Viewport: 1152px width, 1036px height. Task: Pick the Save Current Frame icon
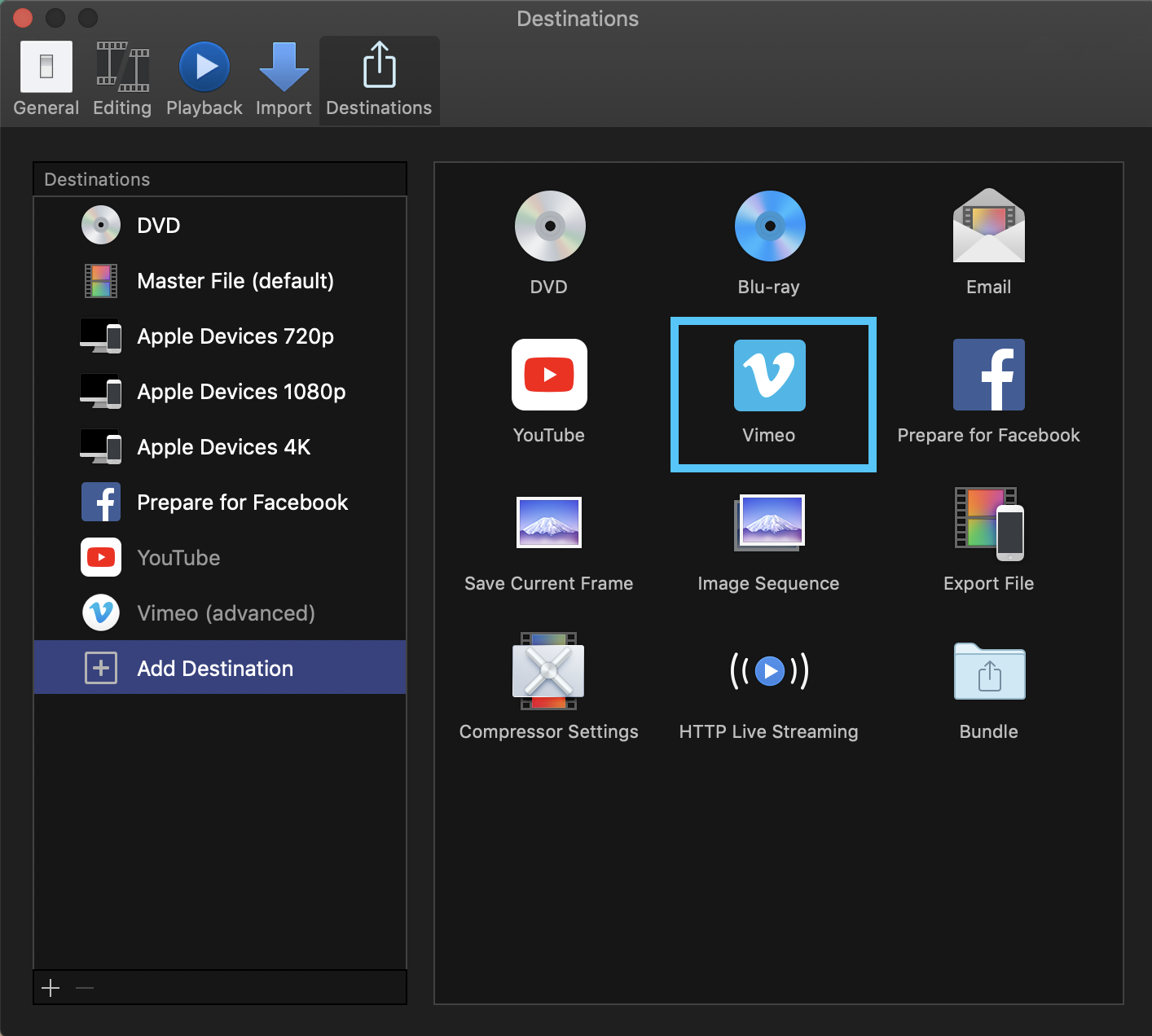549,523
